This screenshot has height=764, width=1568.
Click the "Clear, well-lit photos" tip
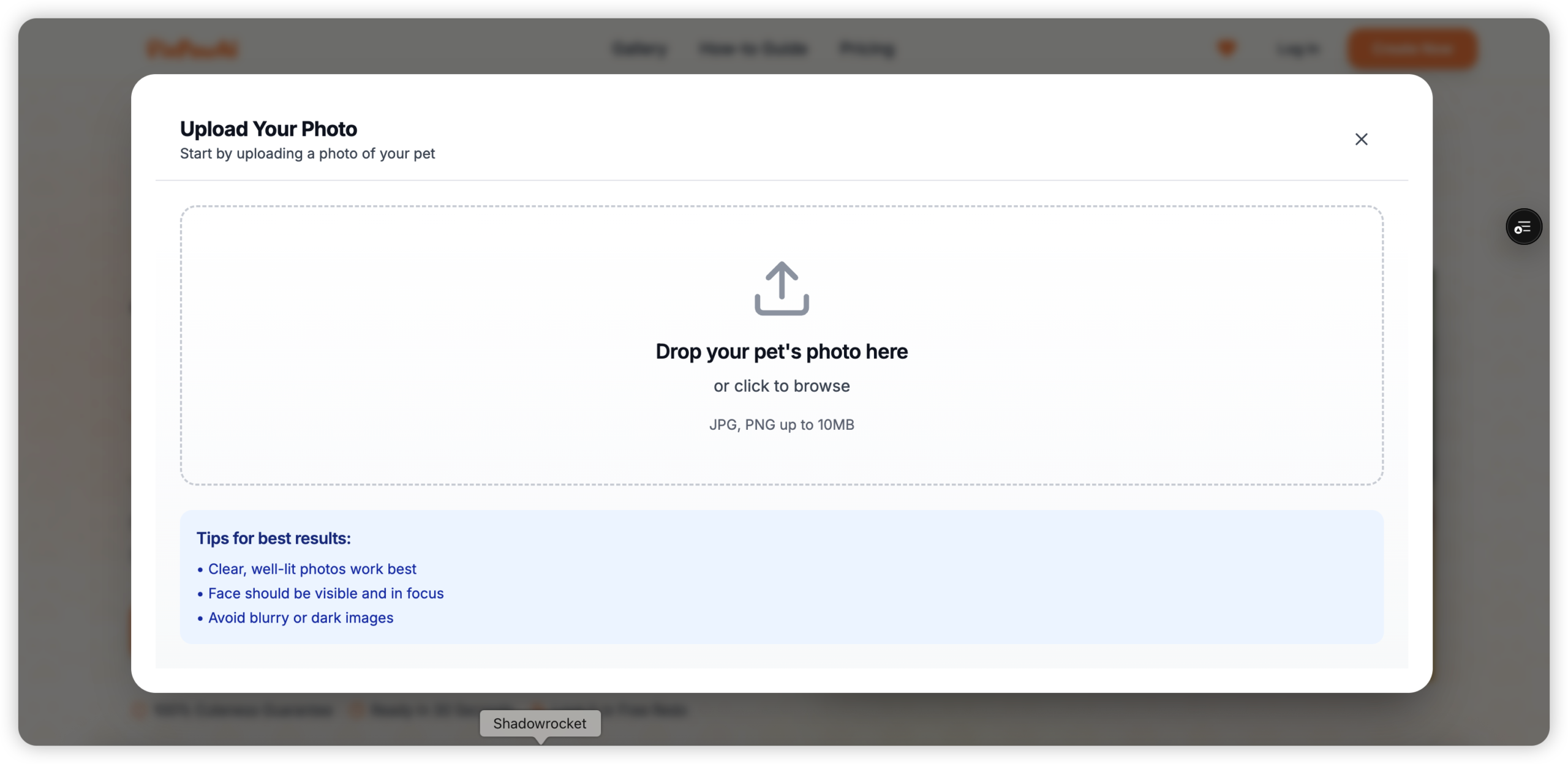(x=312, y=569)
